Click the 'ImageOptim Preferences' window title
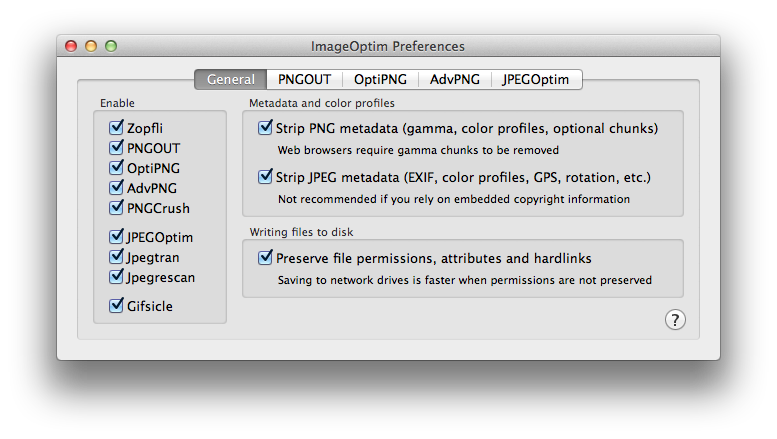This screenshot has width=777, height=439. (x=388, y=47)
